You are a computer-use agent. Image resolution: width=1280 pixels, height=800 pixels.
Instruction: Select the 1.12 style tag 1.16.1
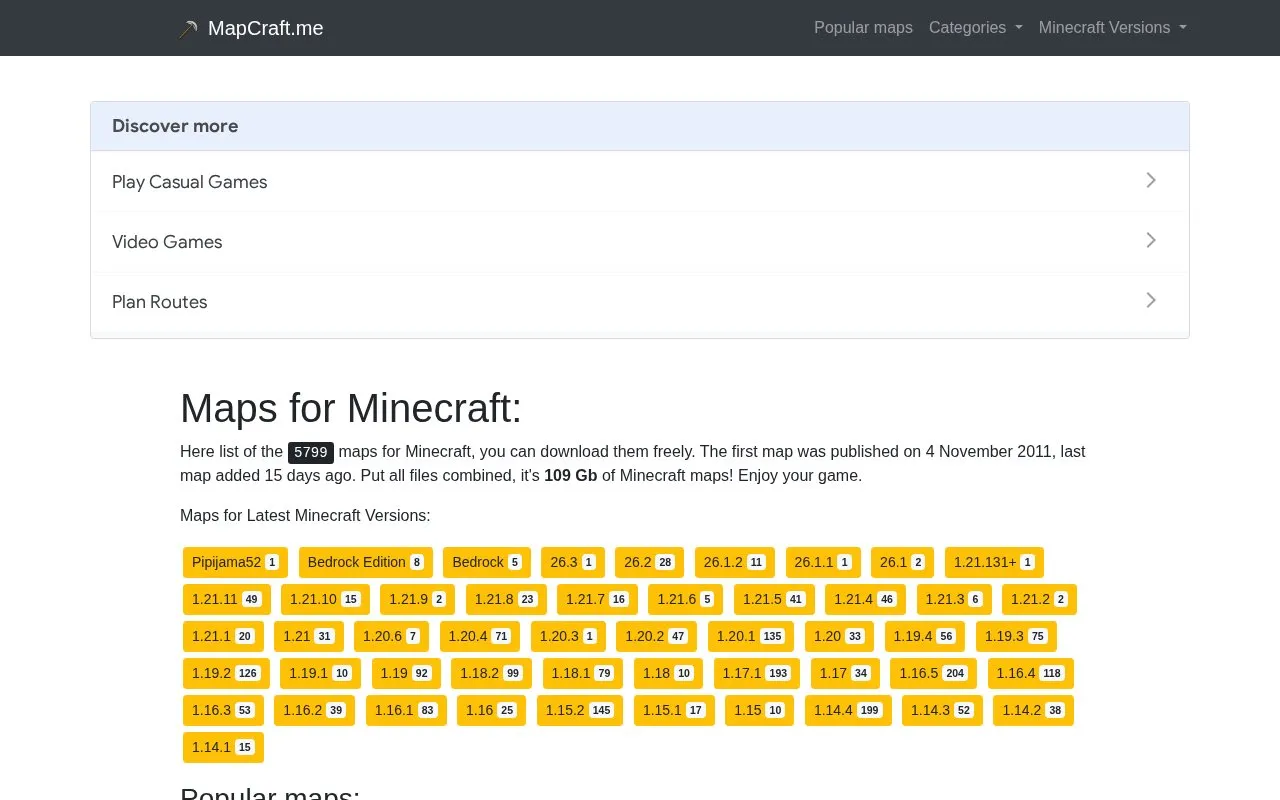(x=406, y=710)
